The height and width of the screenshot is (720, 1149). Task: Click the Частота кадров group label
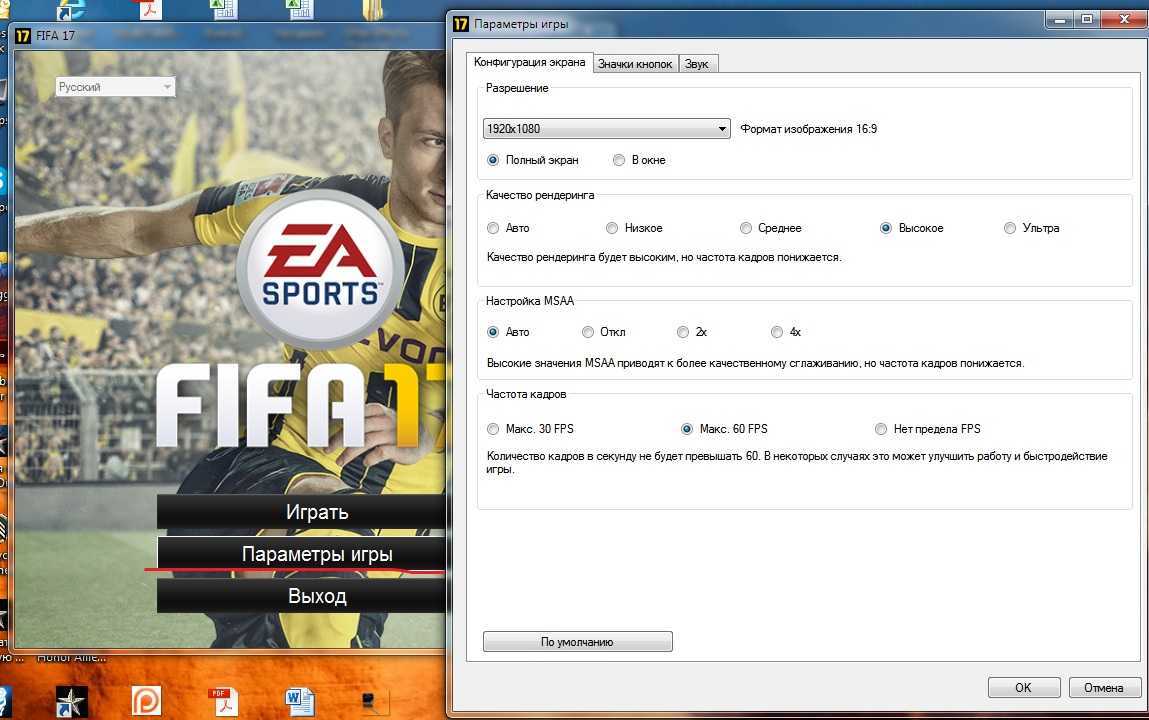pyautogui.click(x=526, y=394)
